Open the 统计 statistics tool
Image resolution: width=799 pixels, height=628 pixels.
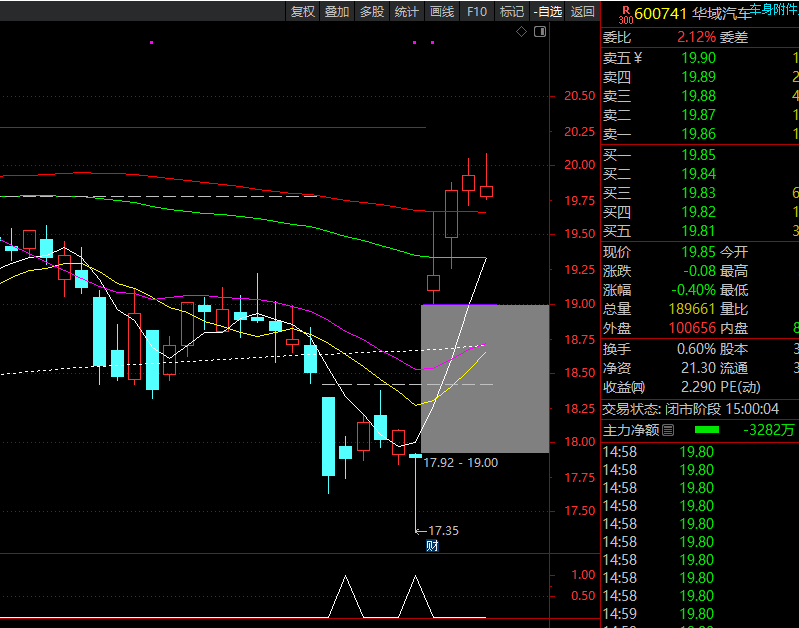click(407, 11)
